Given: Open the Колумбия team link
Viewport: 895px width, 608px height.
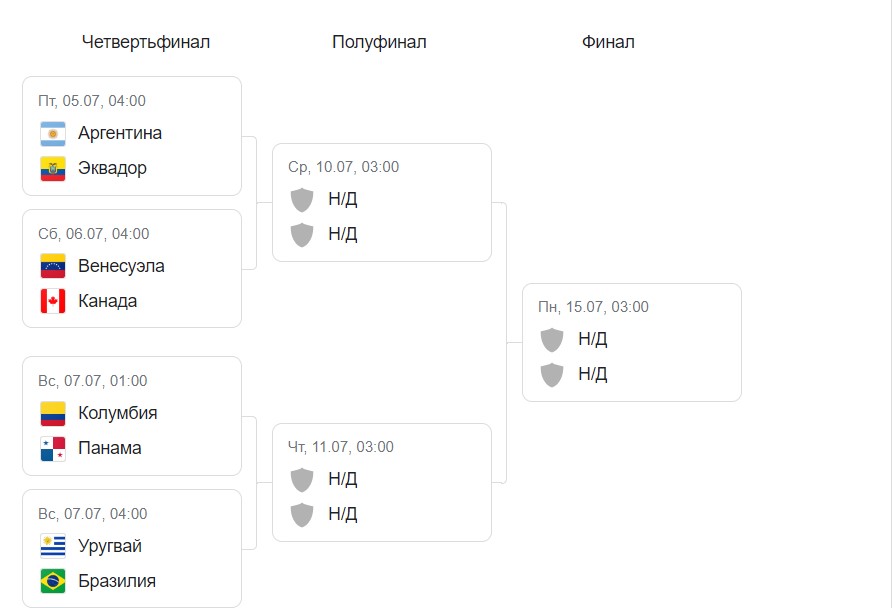Looking at the screenshot, I should coord(117,414).
